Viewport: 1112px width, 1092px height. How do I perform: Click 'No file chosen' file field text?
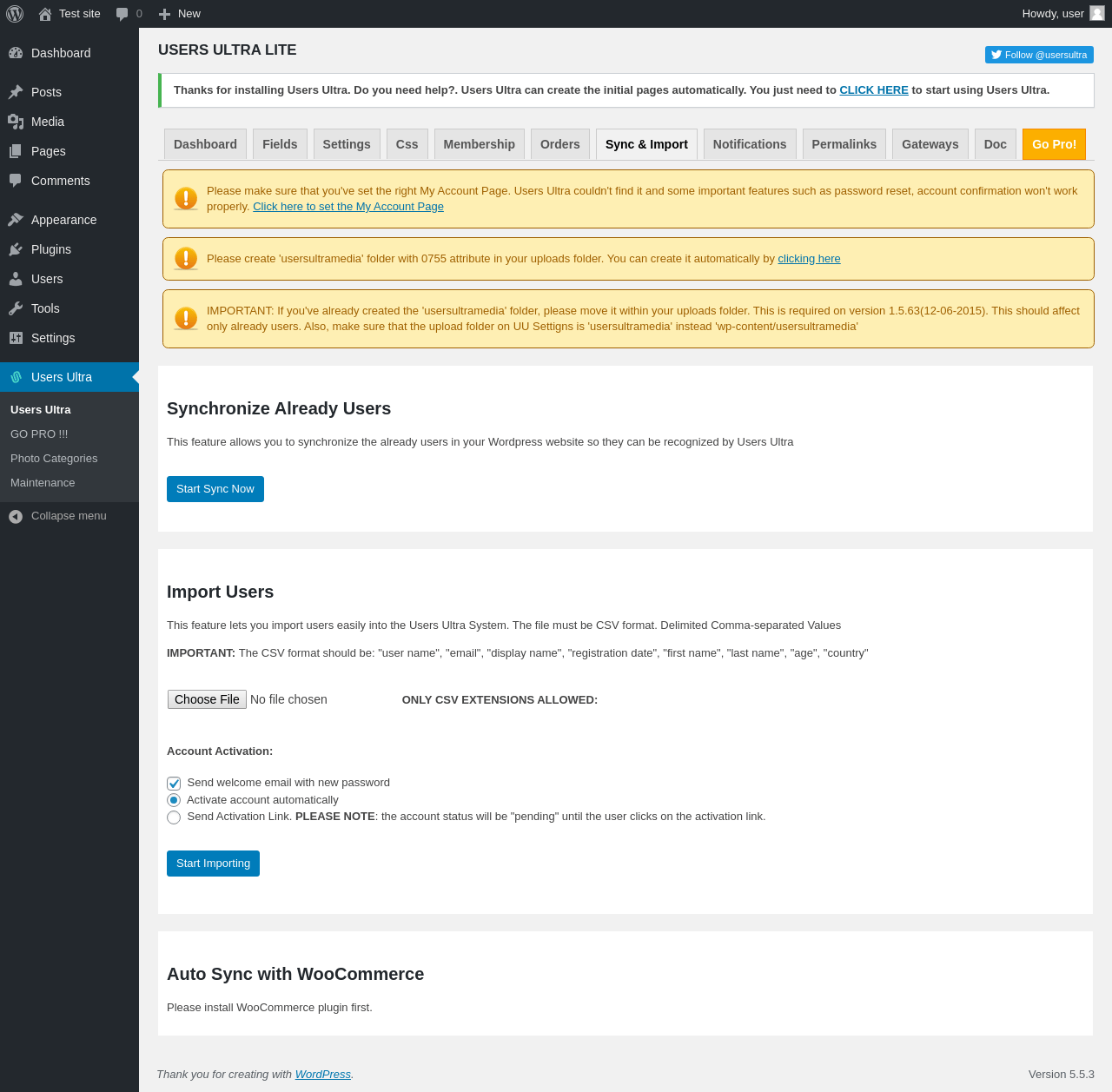click(x=288, y=699)
